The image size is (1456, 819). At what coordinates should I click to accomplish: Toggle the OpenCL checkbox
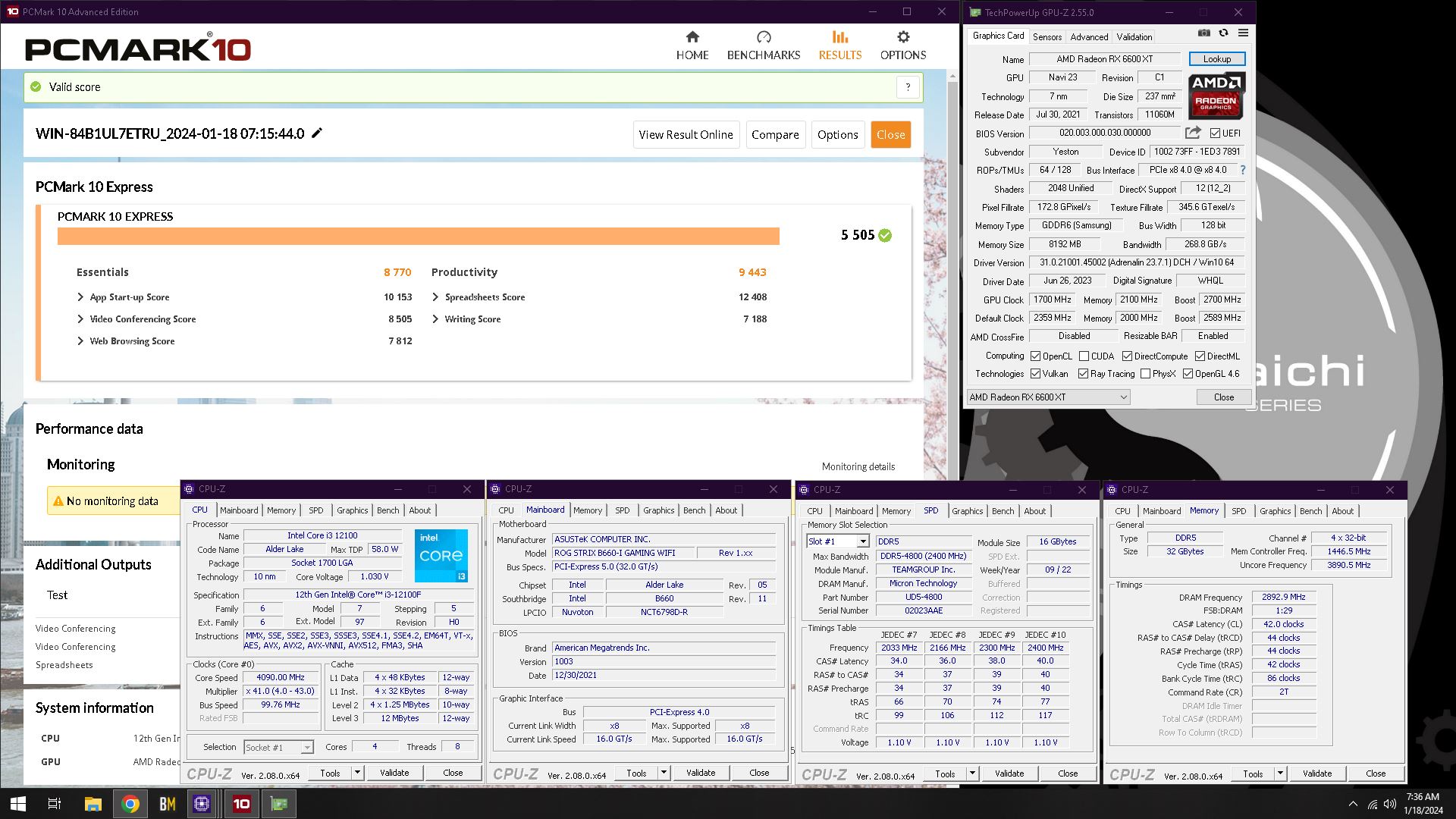coord(1035,356)
